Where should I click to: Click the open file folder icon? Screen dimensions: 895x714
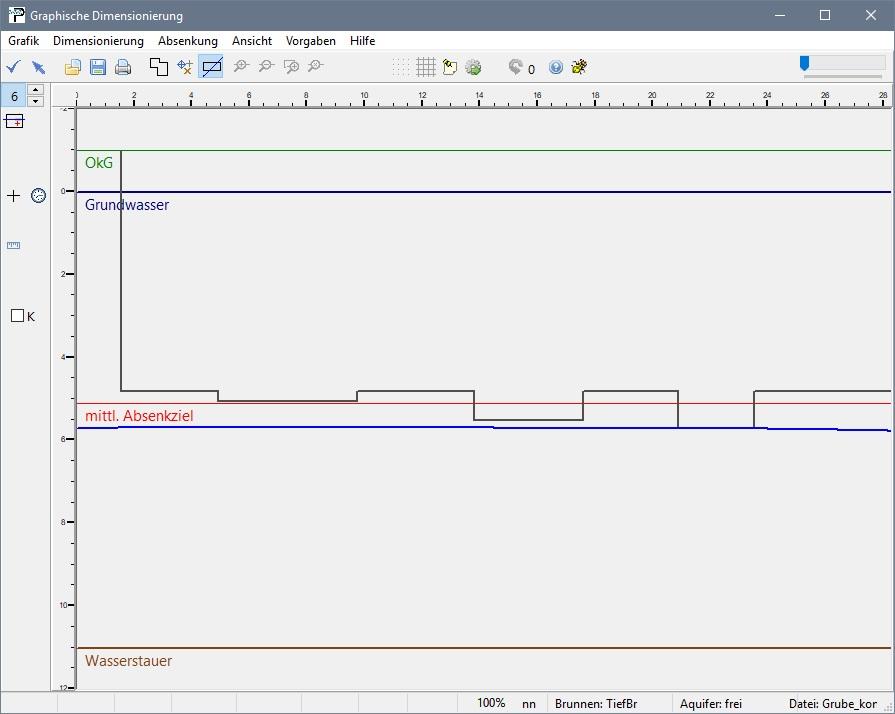(73, 67)
